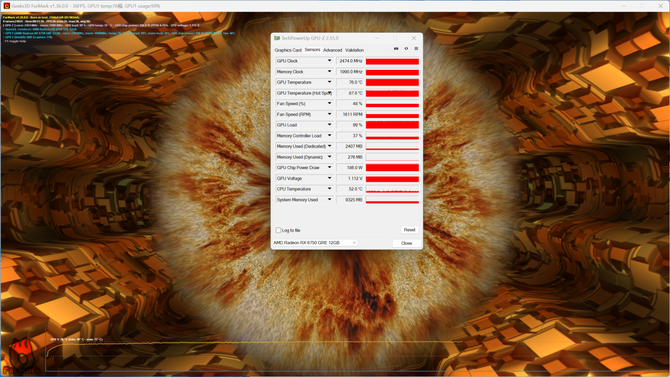Click the GPU-Z app icon in title bar
670x377 pixels.
(277, 38)
